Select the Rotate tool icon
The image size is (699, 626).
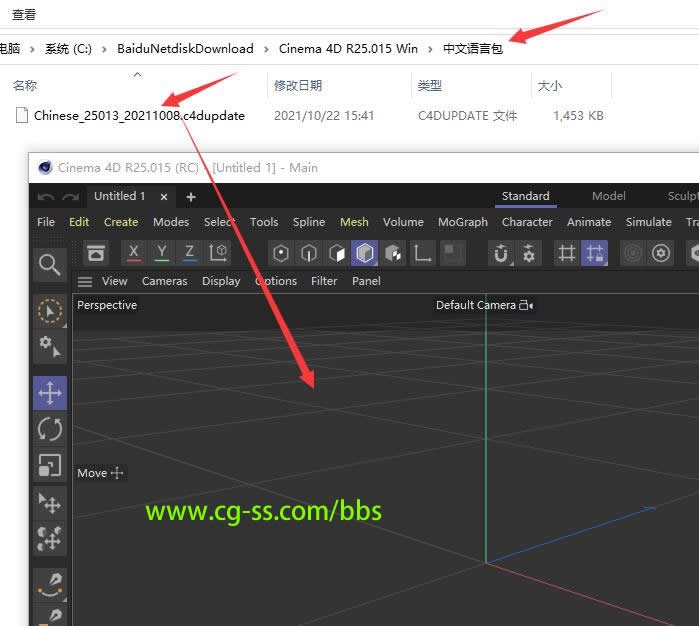50,429
